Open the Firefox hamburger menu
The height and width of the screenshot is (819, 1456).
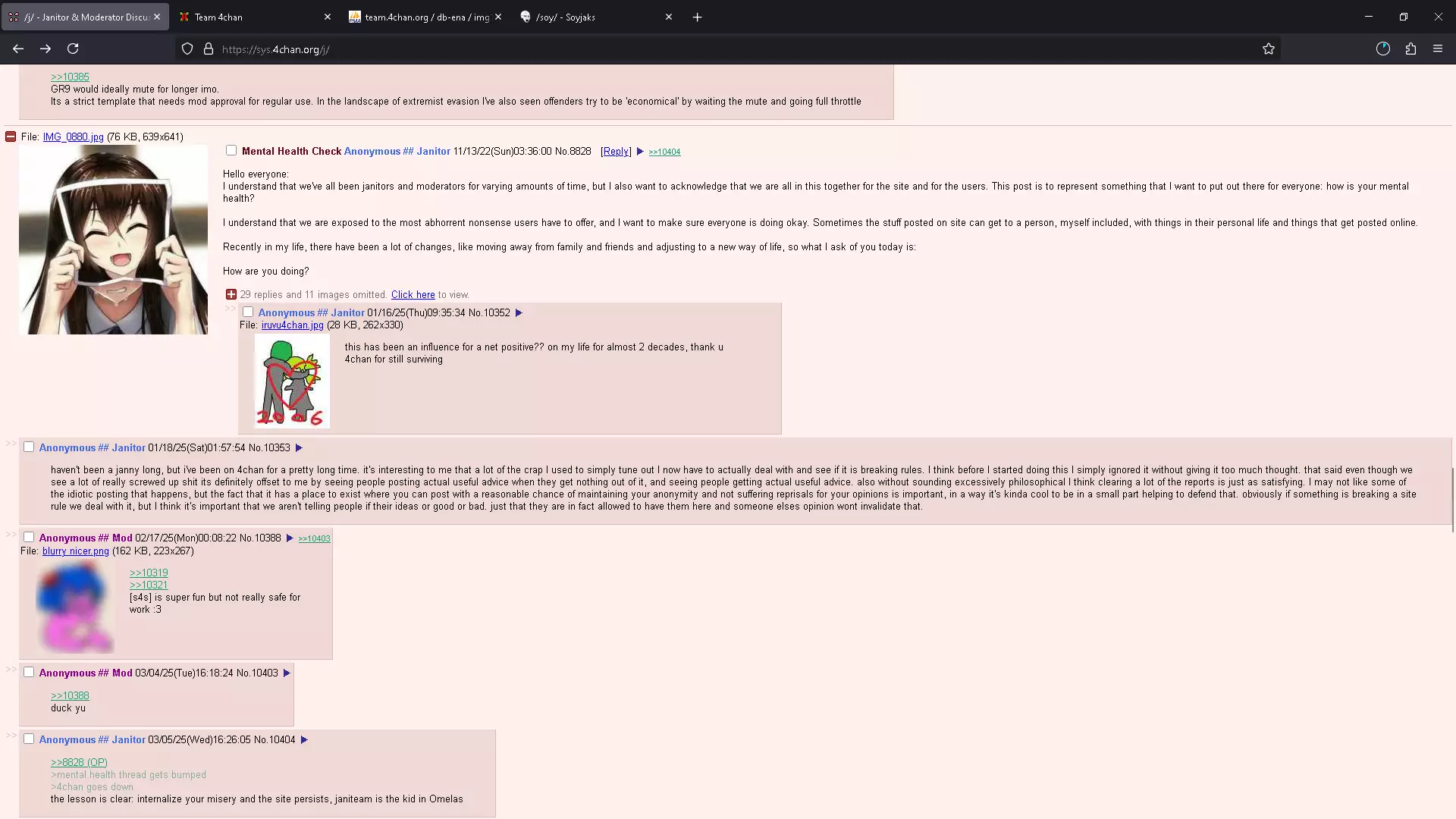click(x=1438, y=49)
